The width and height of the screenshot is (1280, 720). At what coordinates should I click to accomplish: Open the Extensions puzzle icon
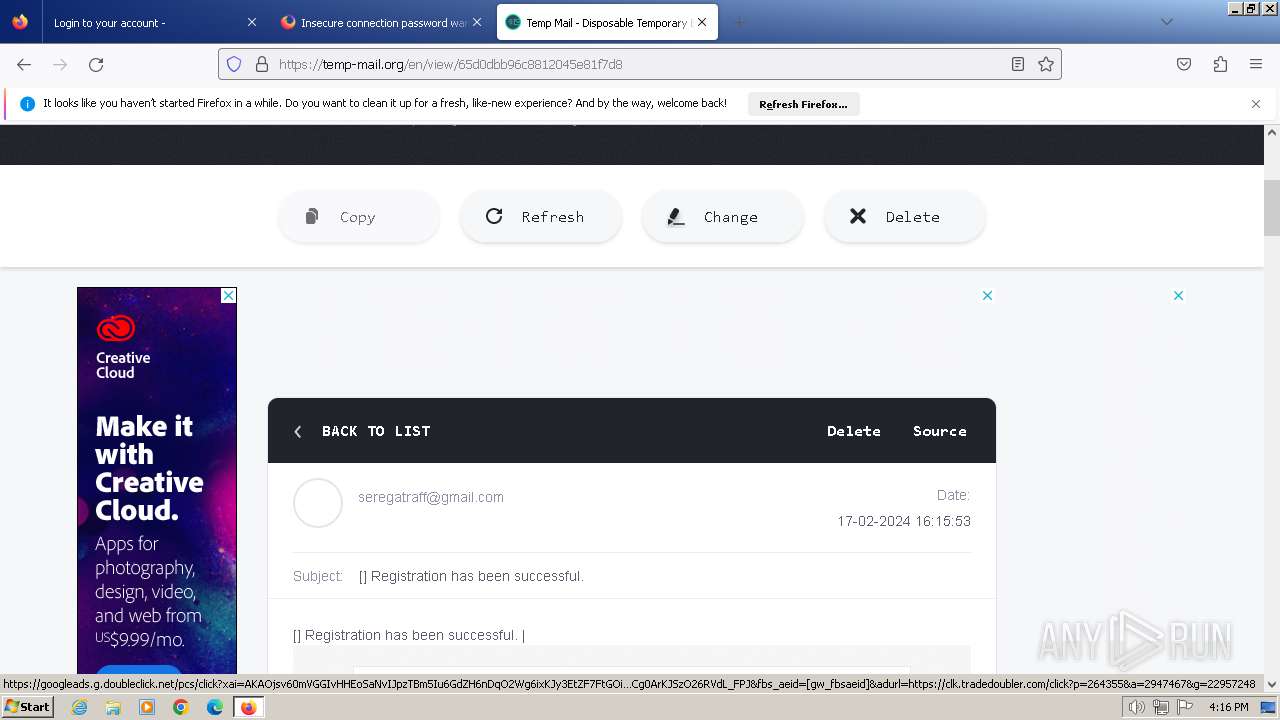(1220, 64)
